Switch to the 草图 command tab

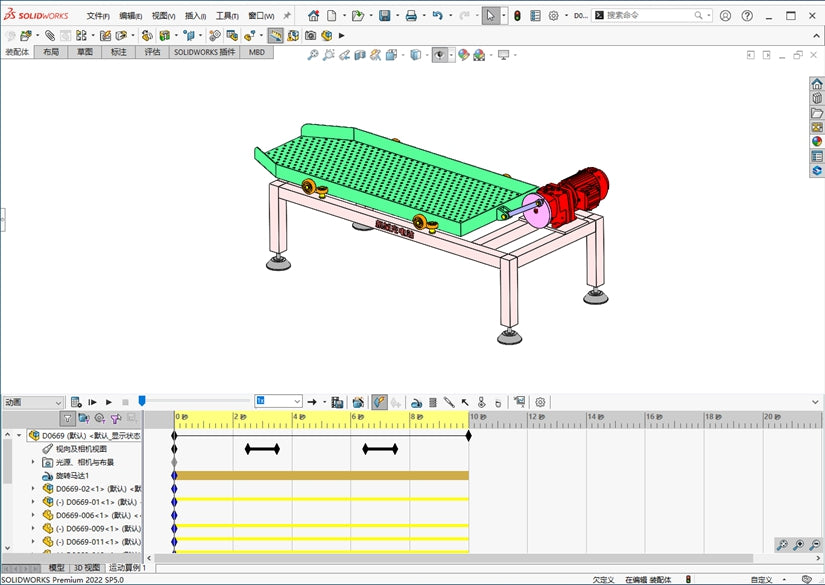click(x=85, y=52)
